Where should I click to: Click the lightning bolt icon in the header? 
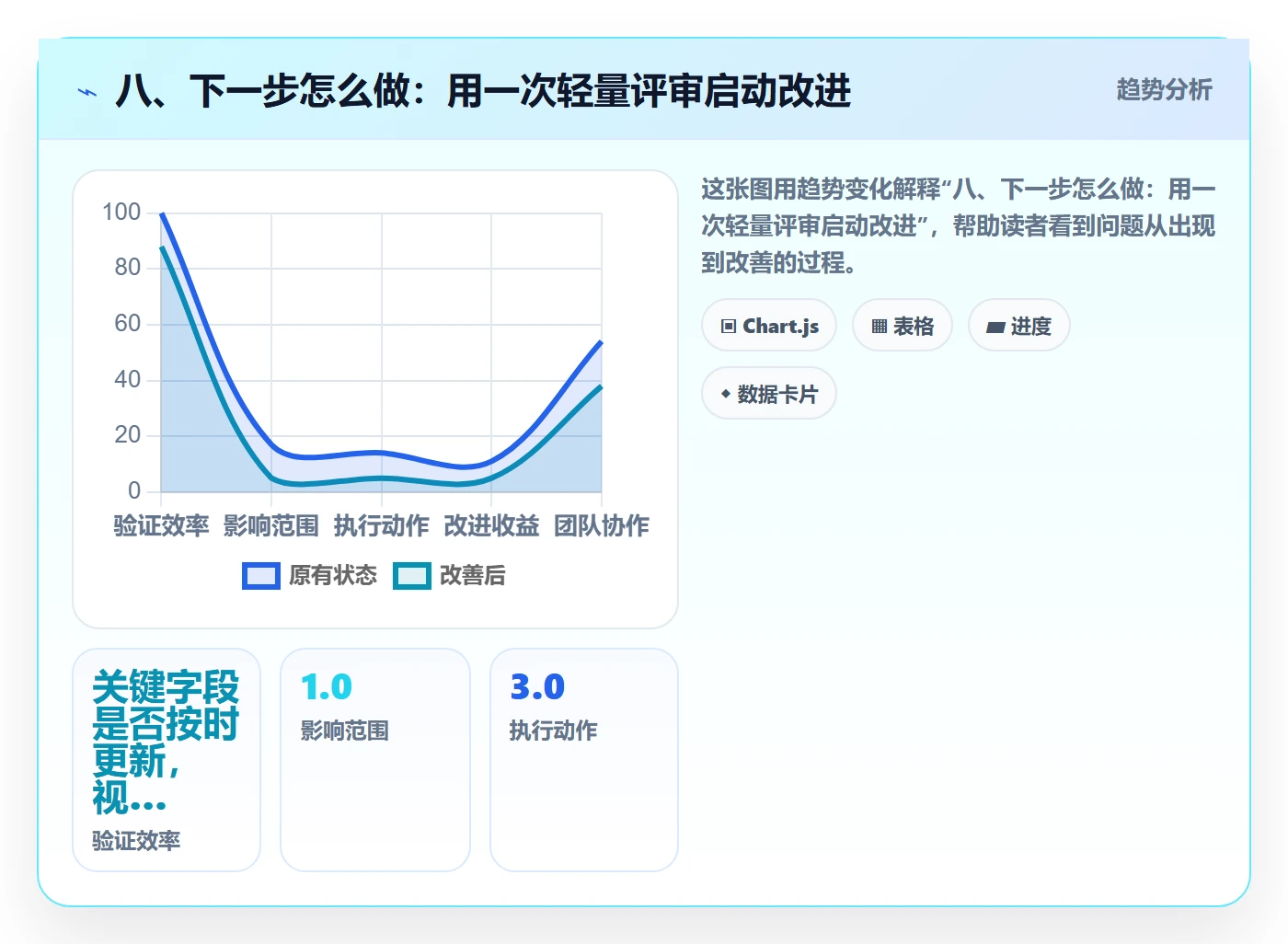click(x=87, y=92)
